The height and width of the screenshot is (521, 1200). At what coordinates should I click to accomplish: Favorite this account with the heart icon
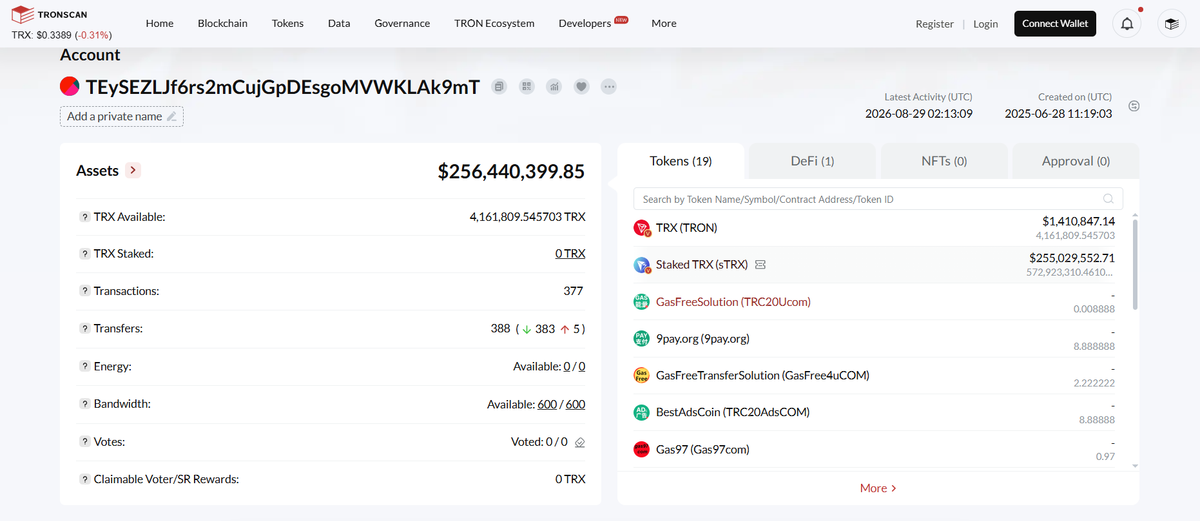click(581, 87)
